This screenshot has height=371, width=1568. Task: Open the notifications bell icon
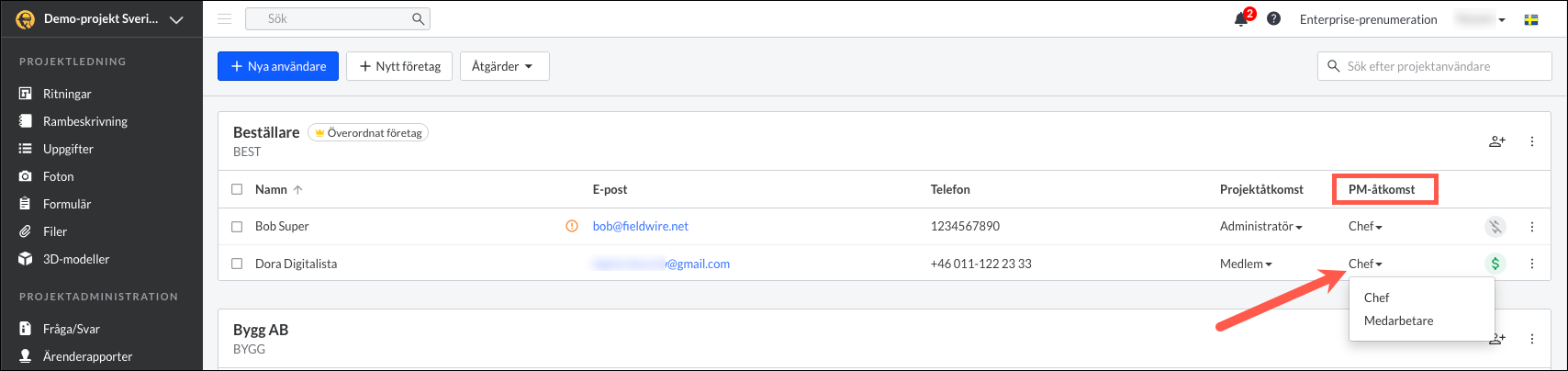[x=1242, y=18]
